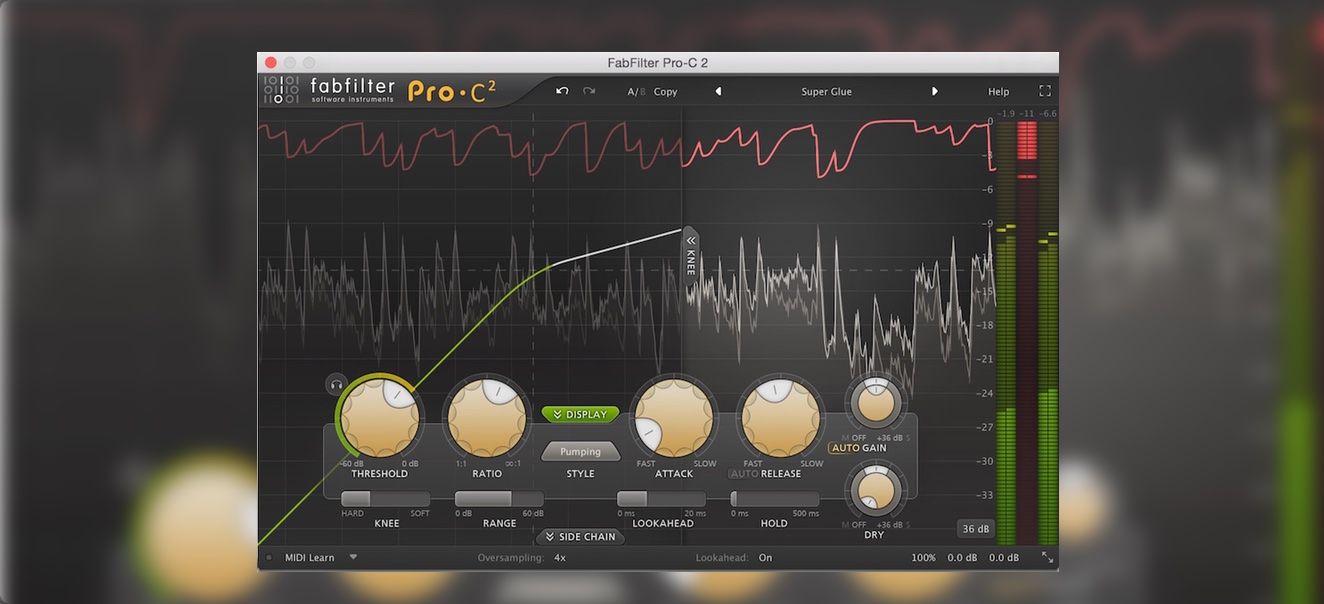Click the Hold slider
This screenshot has width=1324, height=604.
click(775, 499)
